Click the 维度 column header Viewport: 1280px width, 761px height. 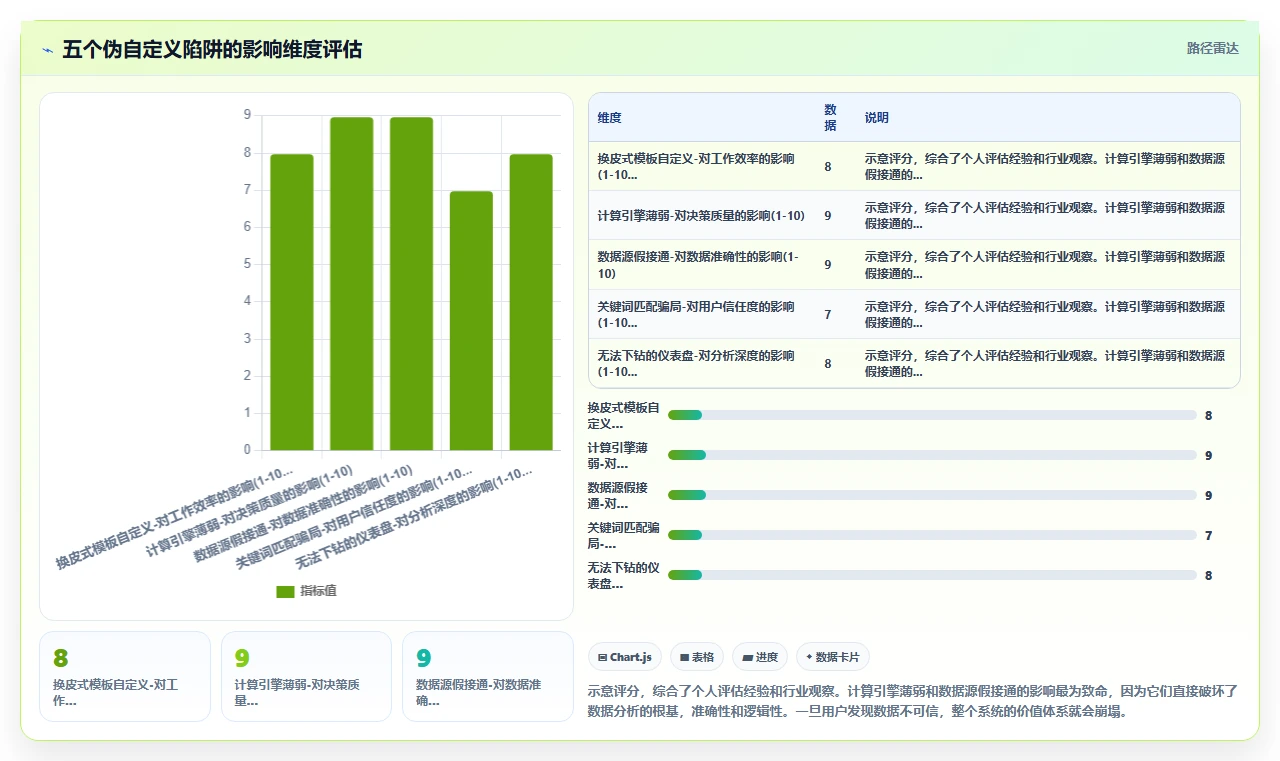[610, 118]
